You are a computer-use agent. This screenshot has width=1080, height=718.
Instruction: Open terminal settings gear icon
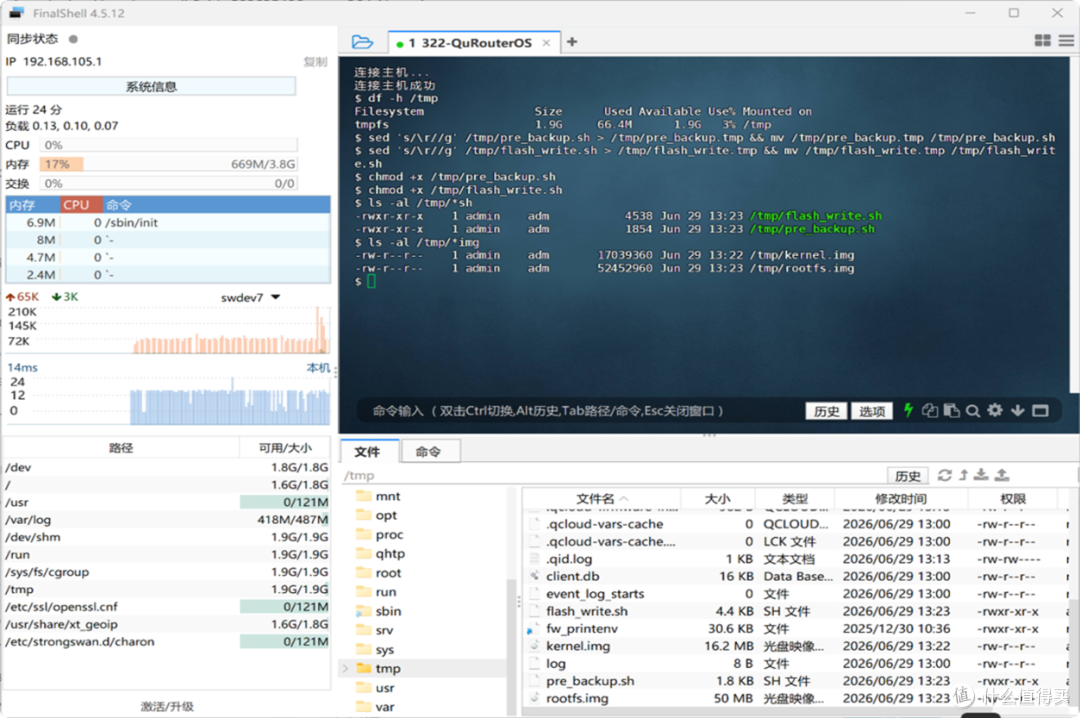point(995,410)
